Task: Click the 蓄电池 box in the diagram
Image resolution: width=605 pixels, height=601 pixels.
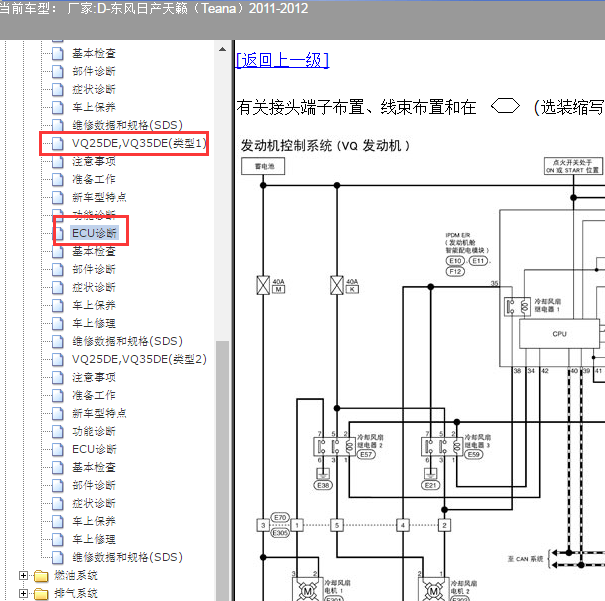Action: 263,166
